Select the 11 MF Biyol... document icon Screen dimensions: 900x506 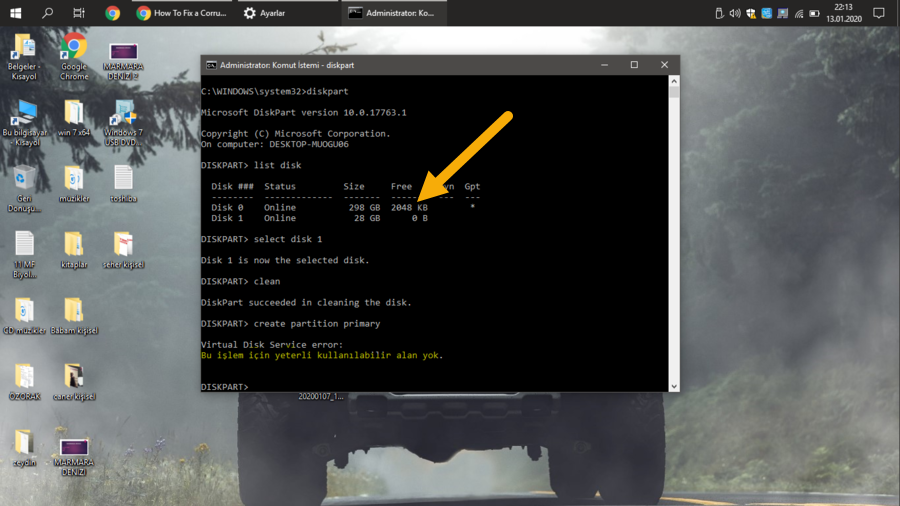[24, 255]
